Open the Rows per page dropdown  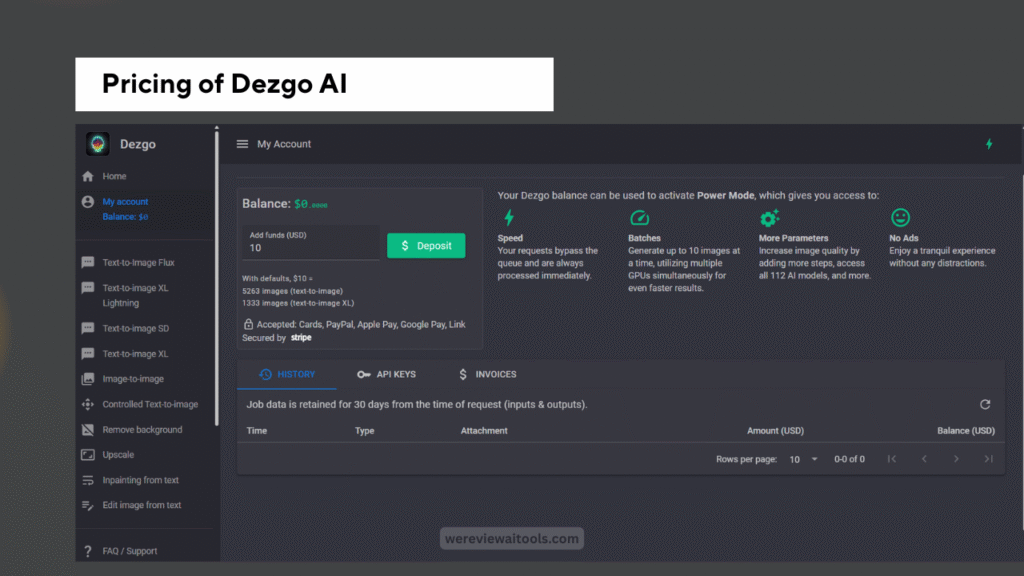(803, 459)
